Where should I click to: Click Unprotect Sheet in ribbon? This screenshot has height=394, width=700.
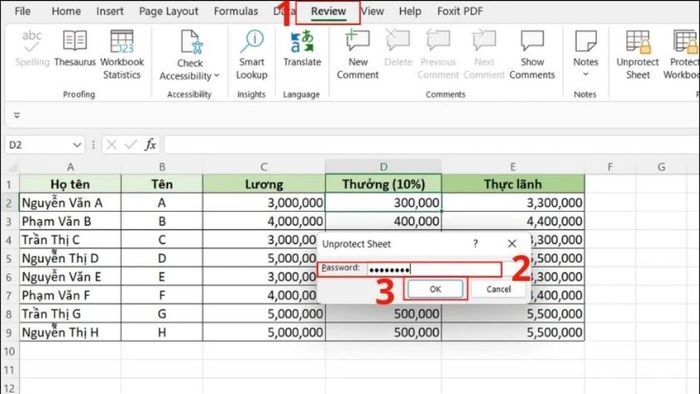pyautogui.click(x=638, y=54)
